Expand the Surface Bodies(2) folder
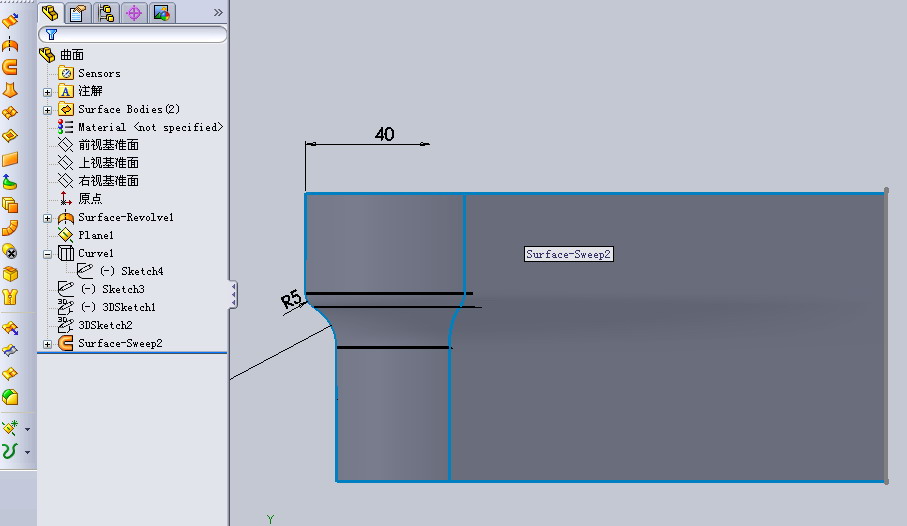 (47, 110)
